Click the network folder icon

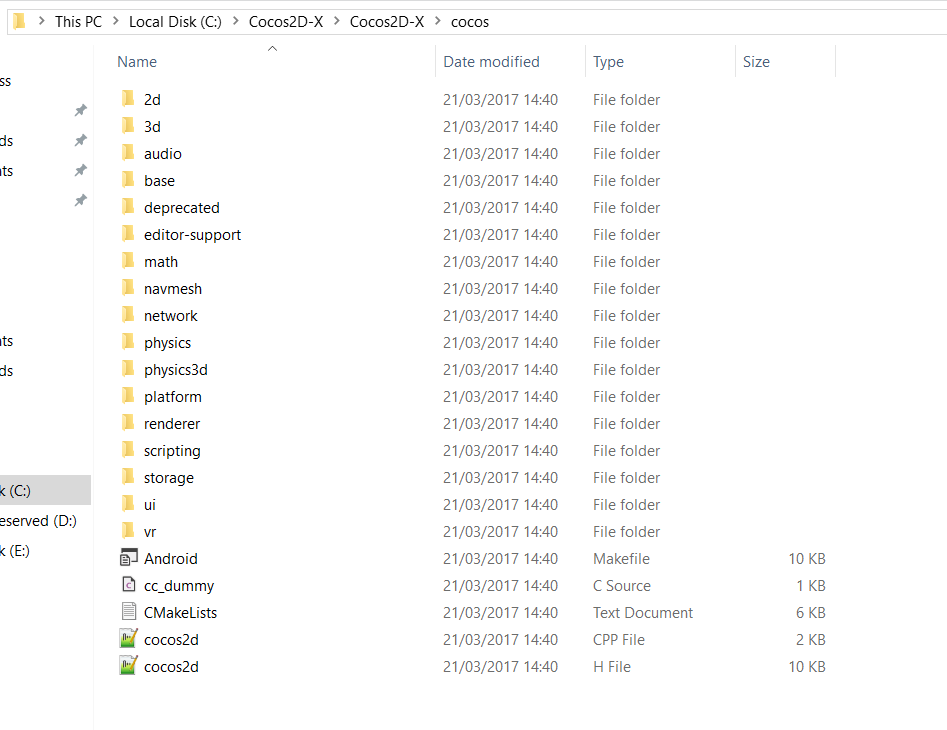(x=127, y=315)
